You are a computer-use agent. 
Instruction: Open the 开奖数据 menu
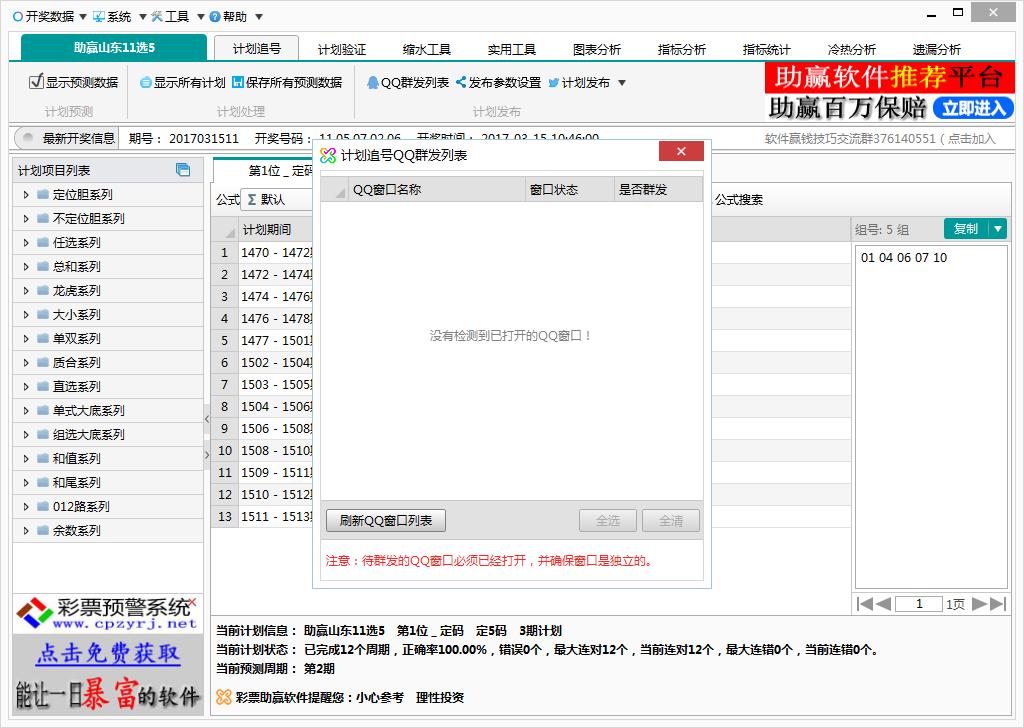tap(49, 16)
